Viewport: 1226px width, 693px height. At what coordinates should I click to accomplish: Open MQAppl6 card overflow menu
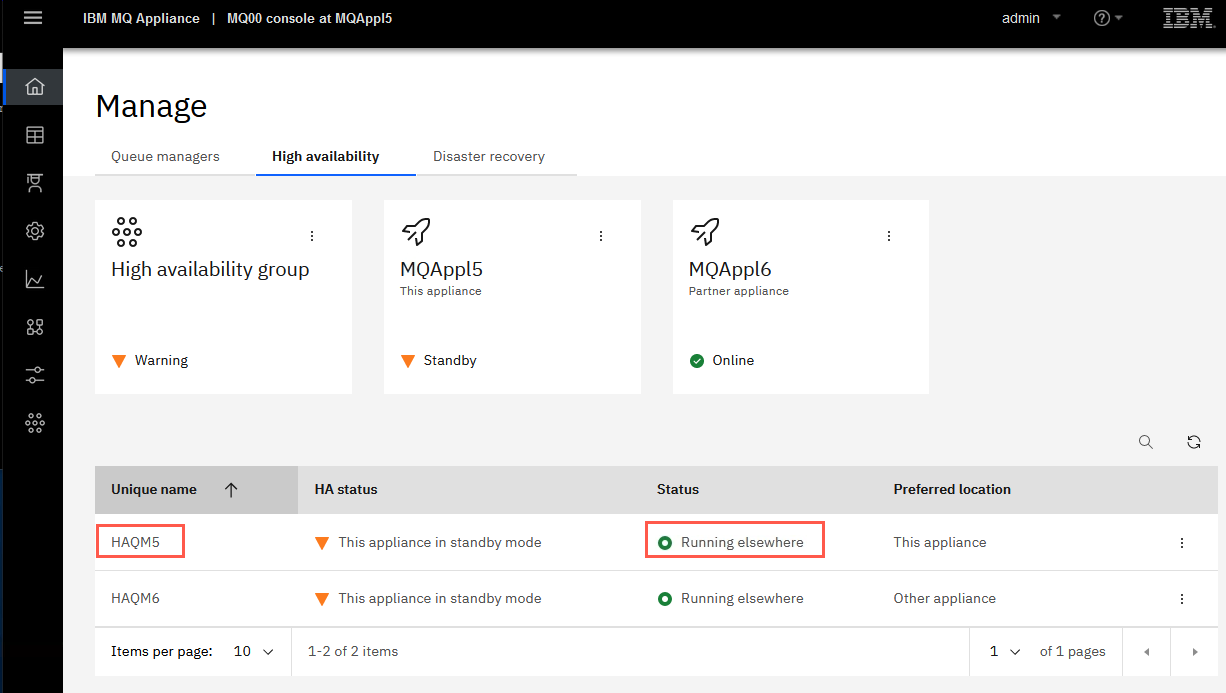[889, 236]
